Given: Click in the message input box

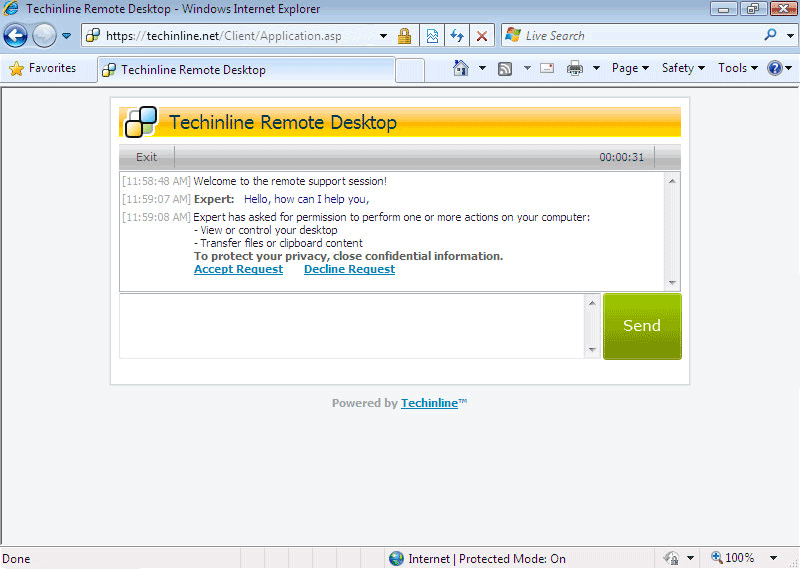Looking at the screenshot, I should pos(352,326).
